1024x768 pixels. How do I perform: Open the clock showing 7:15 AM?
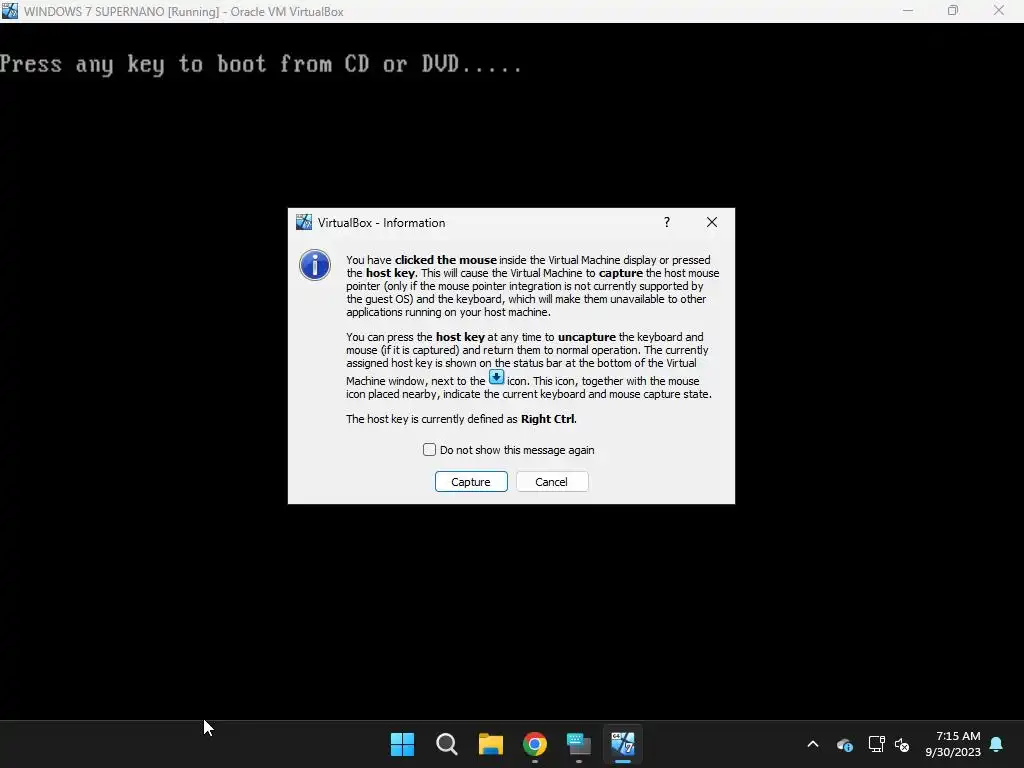(x=953, y=744)
